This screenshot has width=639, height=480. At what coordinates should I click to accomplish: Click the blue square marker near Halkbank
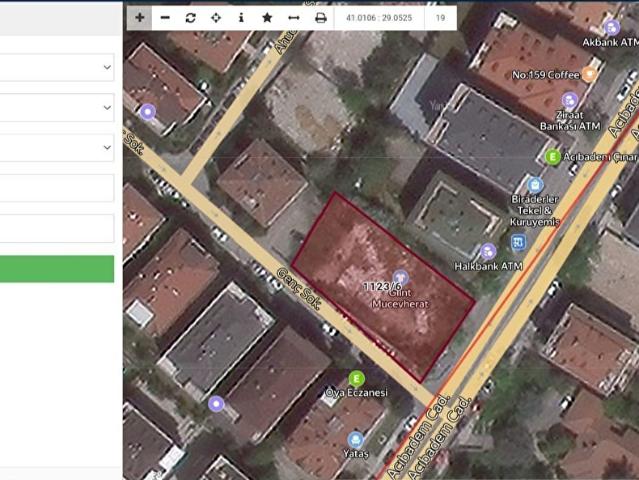click(x=518, y=243)
